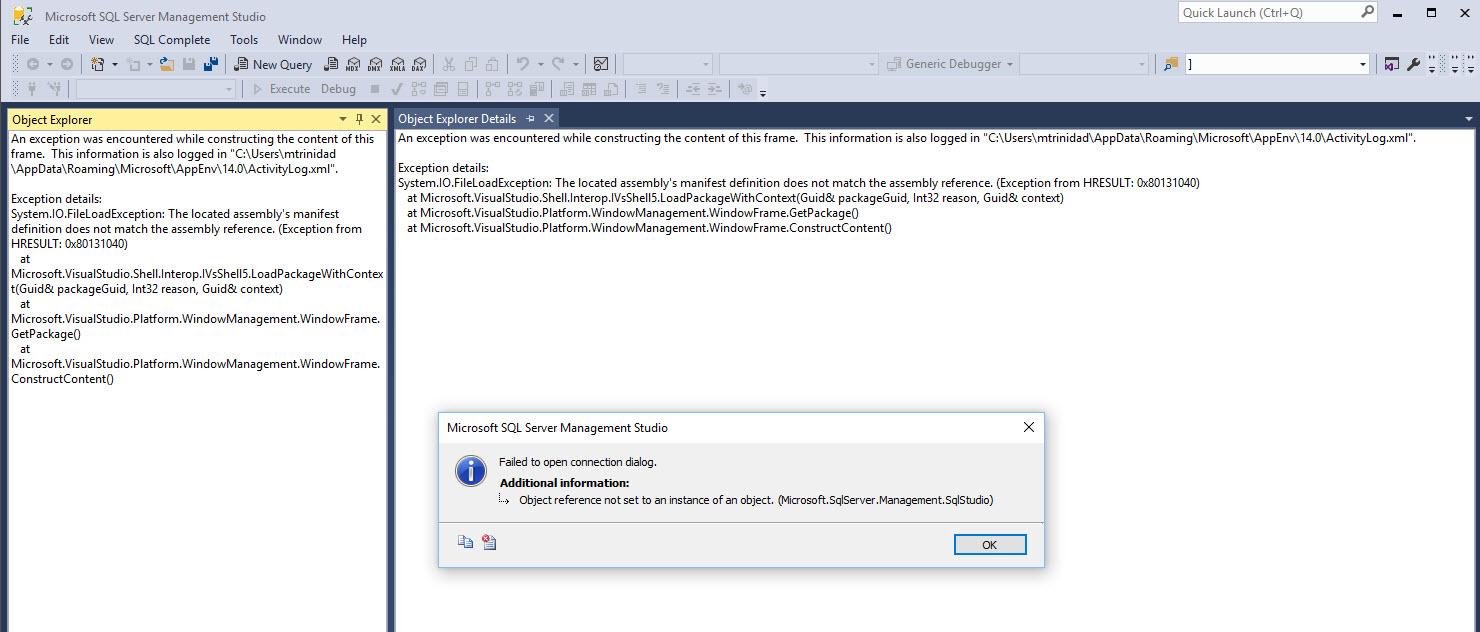Viewport: 1480px width, 632px height.
Task: Open the View menu
Action: click(x=101, y=40)
